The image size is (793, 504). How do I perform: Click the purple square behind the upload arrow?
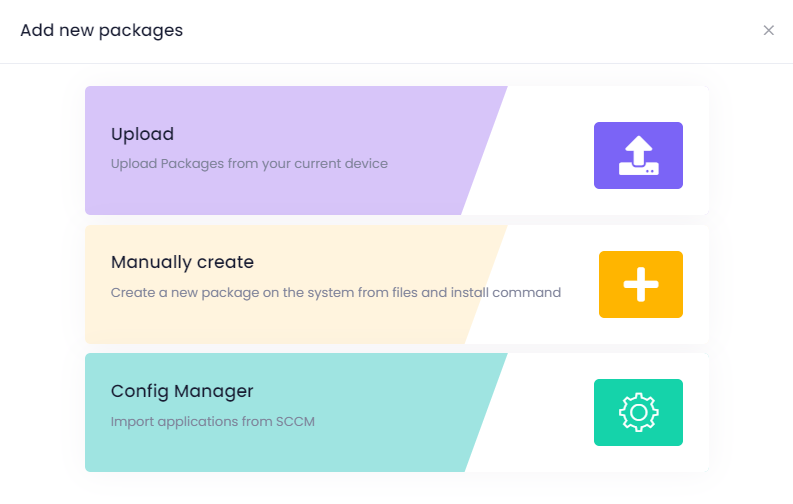click(x=606, y=134)
